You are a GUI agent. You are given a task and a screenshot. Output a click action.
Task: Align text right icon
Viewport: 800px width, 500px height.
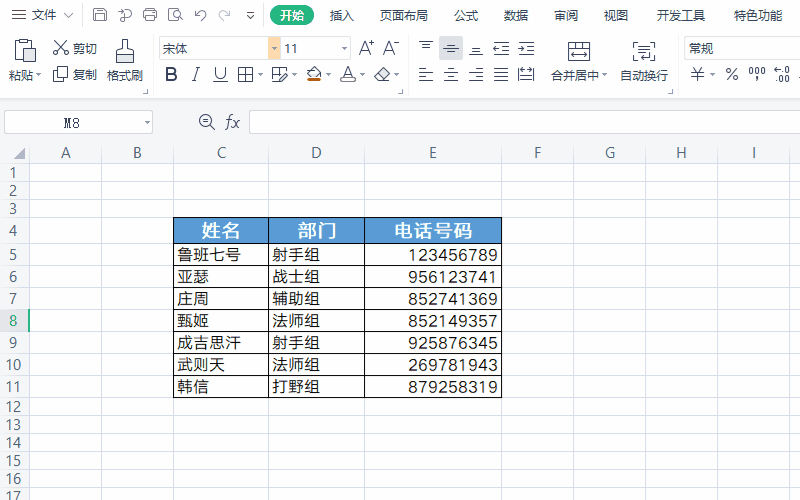tap(476, 75)
